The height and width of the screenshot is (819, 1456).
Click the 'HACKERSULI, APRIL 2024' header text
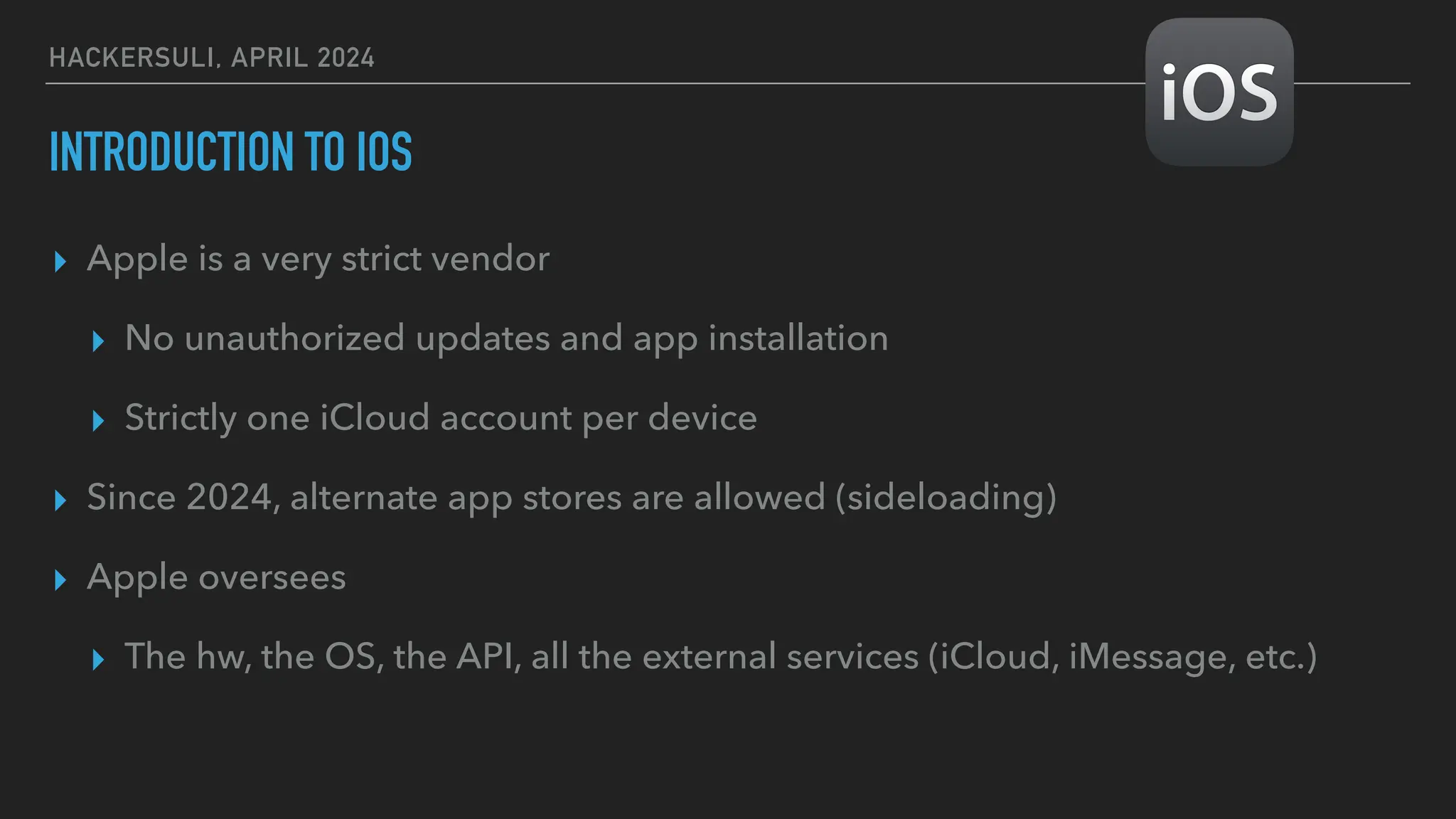pos(212,58)
